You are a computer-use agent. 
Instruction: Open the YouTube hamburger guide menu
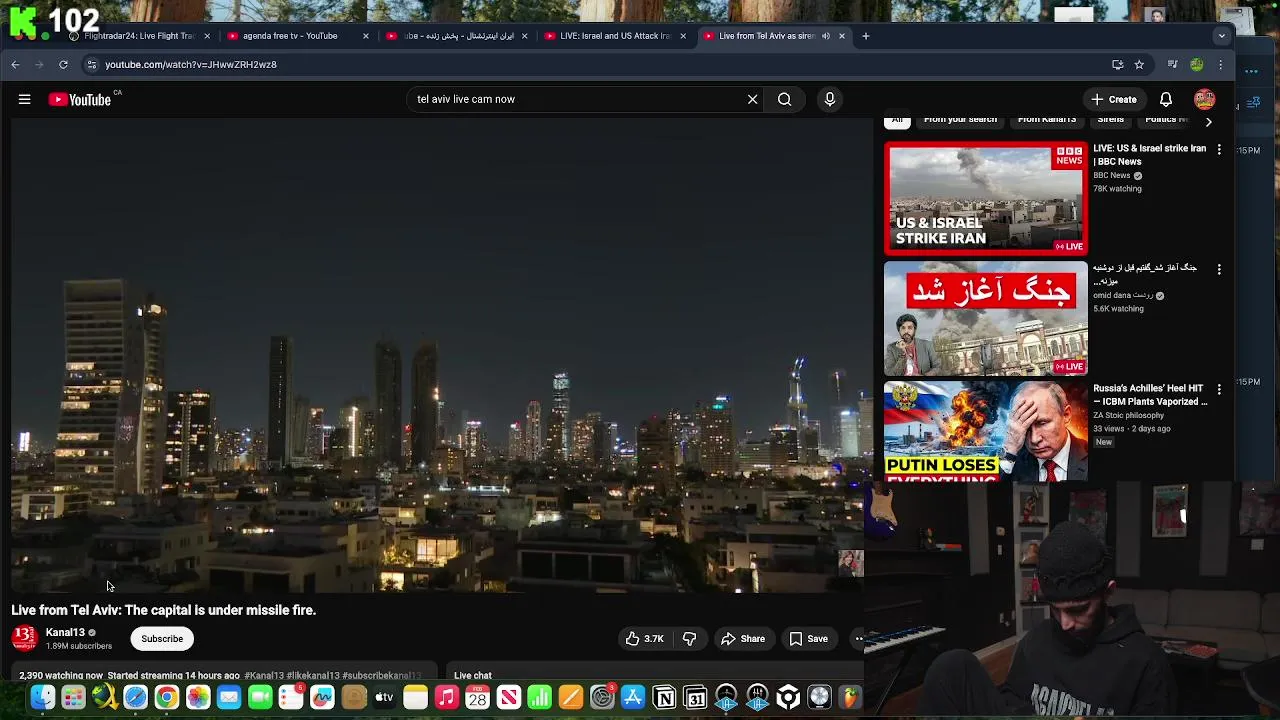(x=25, y=99)
